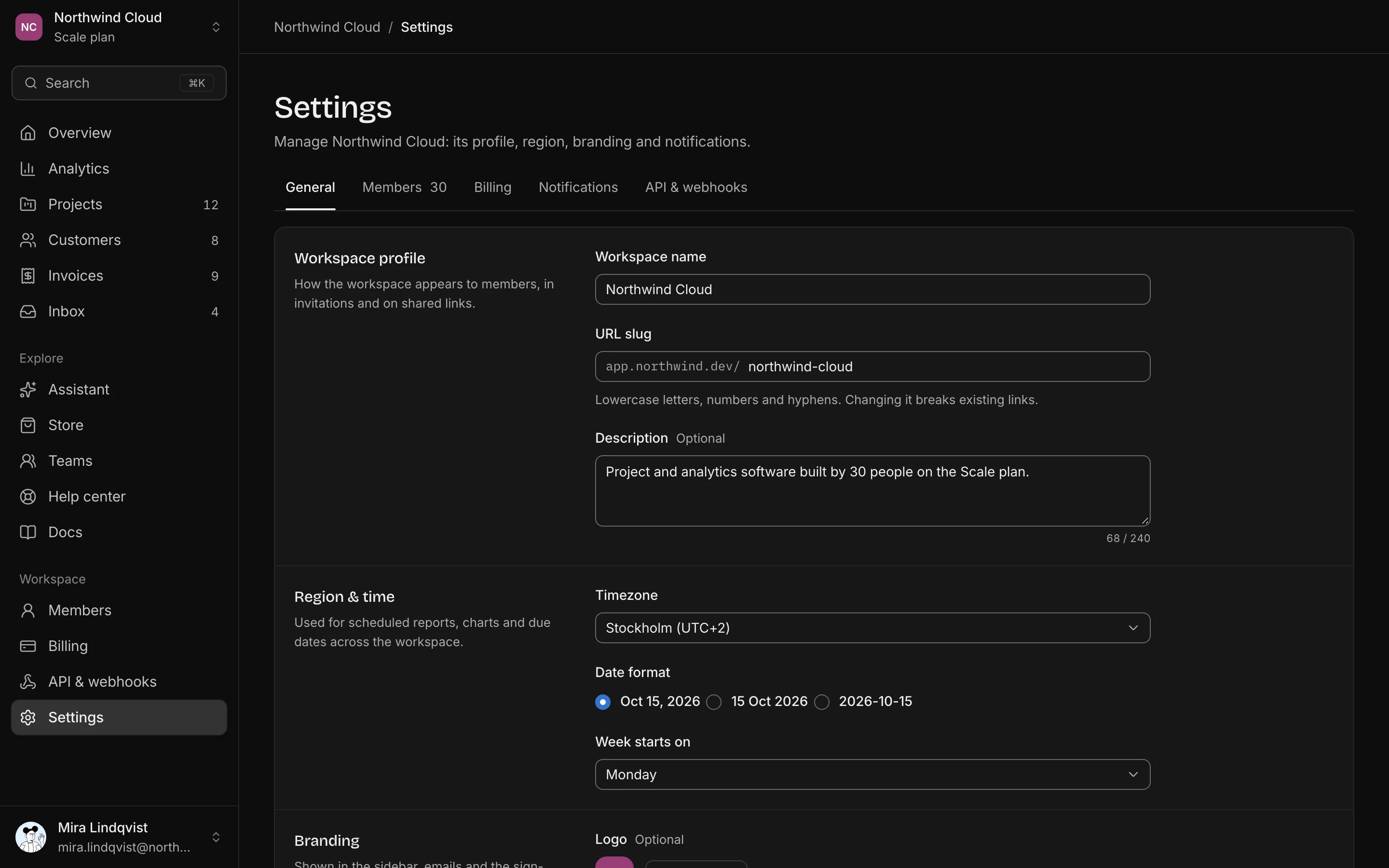1389x868 pixels.
Task: Open Overview from the sidebar
Action: tap(119, 133)
